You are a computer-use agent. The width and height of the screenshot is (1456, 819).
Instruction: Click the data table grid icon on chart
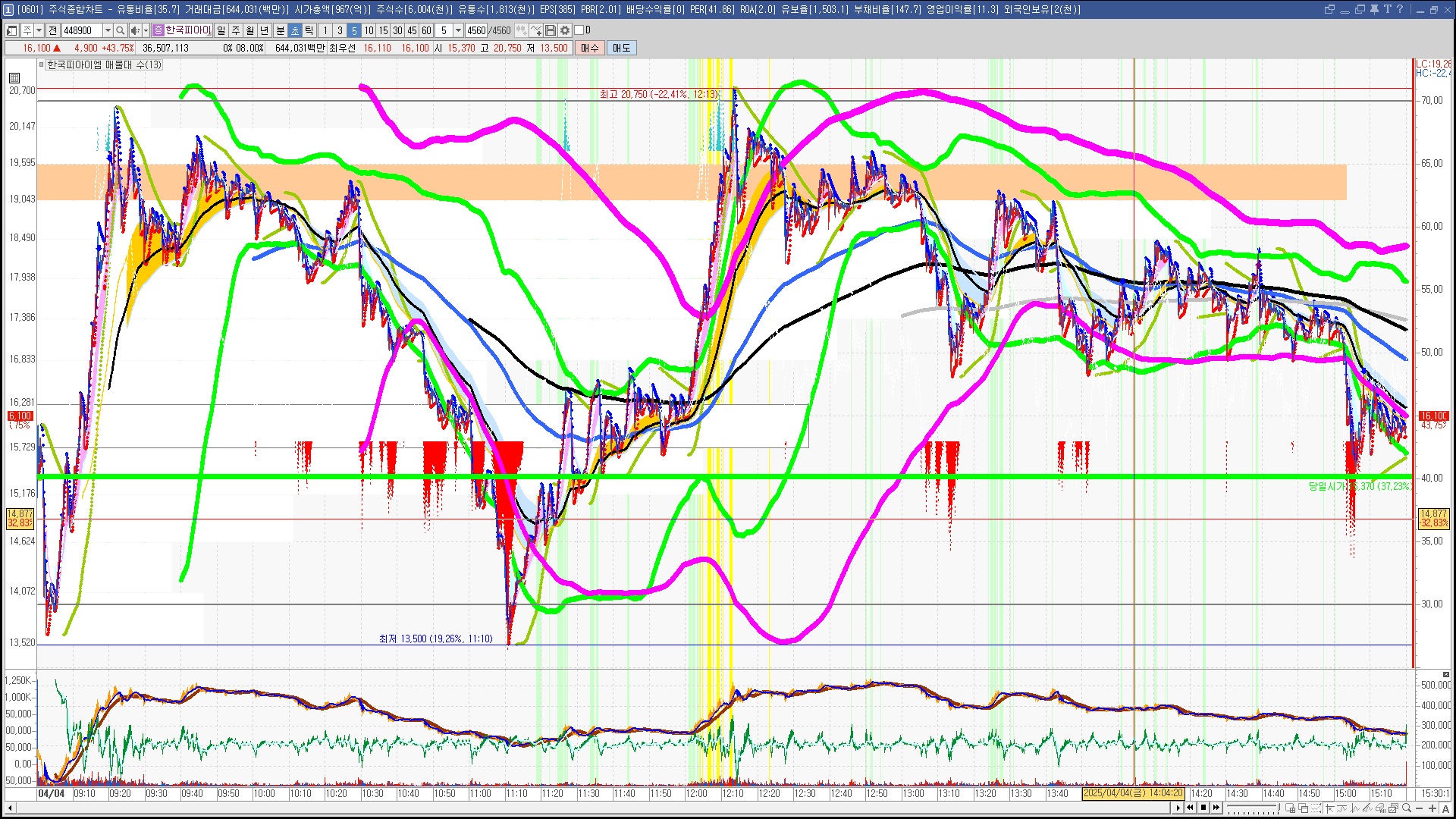[14, 78]
